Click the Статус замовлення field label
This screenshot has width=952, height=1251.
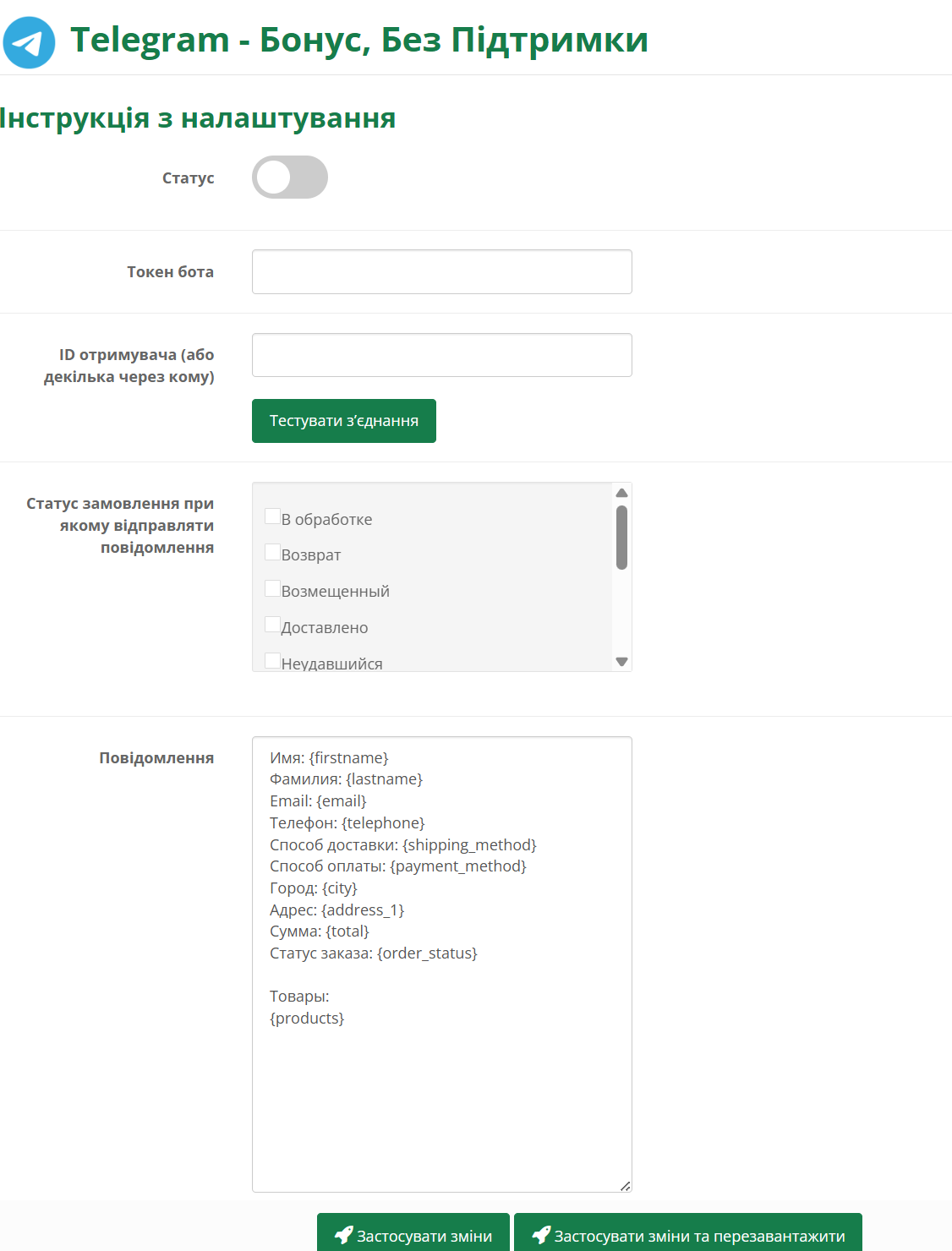pos(120,526)
